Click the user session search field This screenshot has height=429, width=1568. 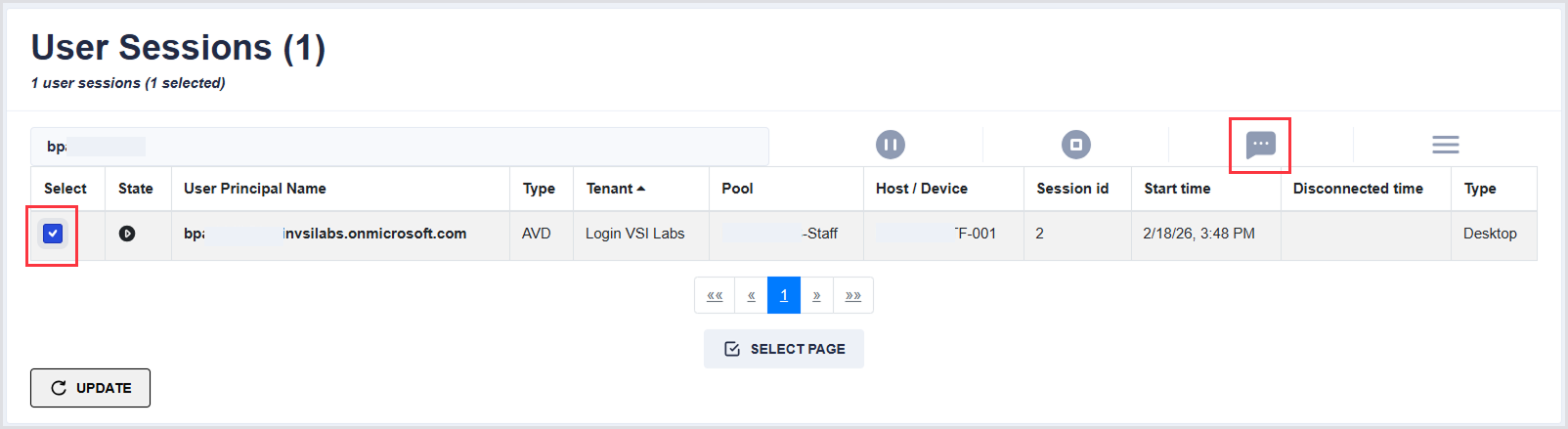[399, 147]
